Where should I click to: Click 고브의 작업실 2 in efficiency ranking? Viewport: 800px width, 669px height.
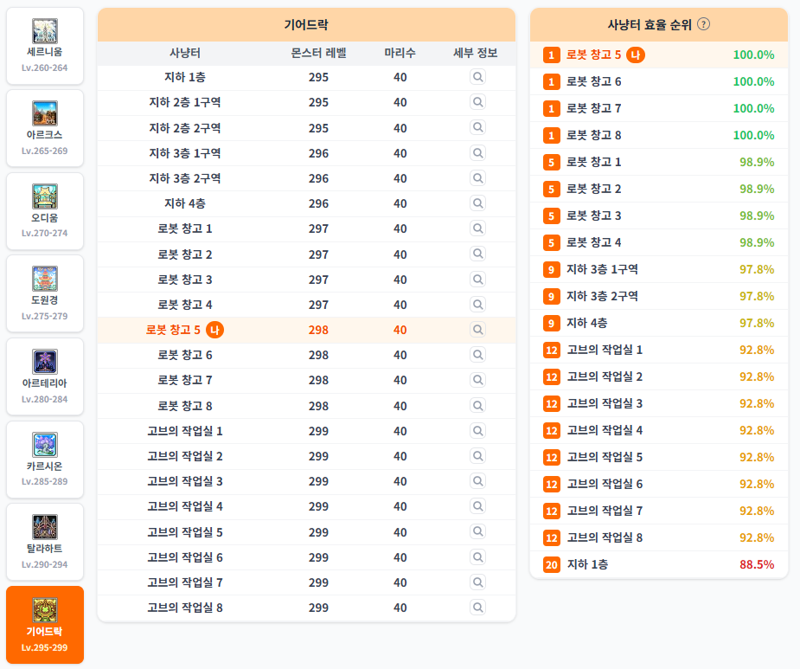pyautogui.click(x=659, y=377)
